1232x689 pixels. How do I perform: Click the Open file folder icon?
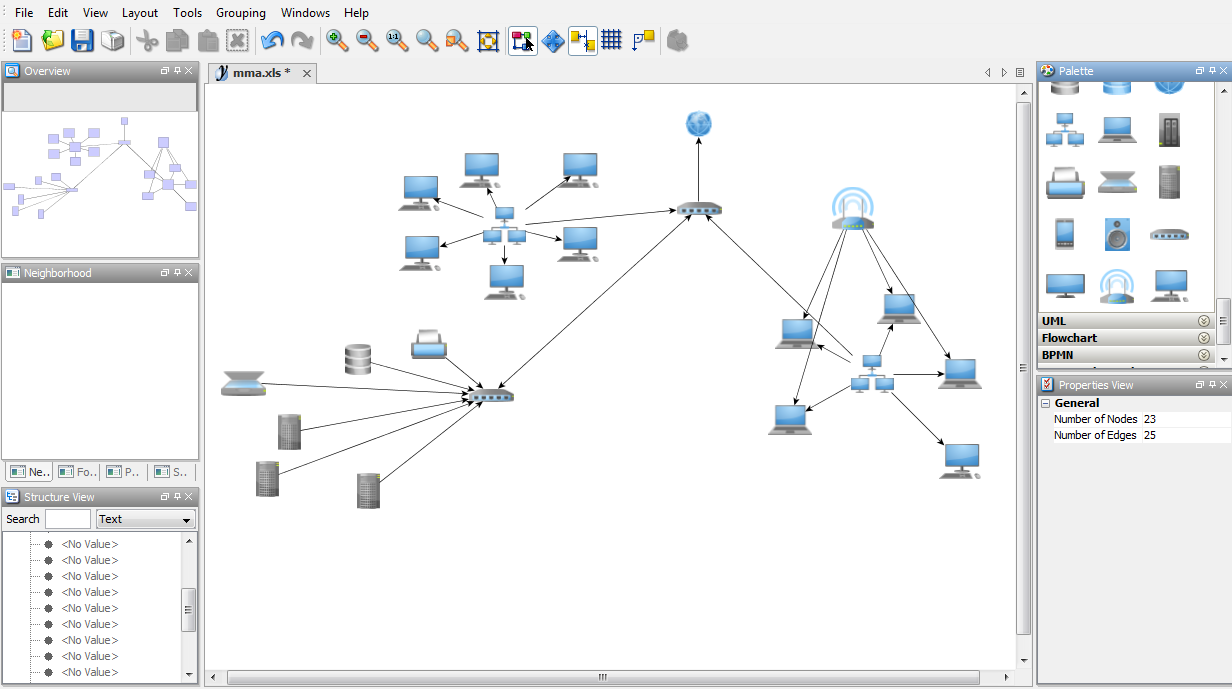point(53,40)
